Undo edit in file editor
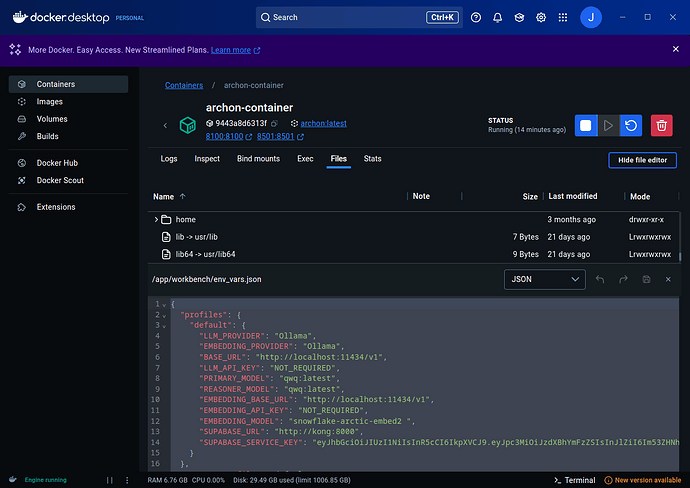Image resolution: width=690 pixels, height=488 pixels. tap(600, 279)
